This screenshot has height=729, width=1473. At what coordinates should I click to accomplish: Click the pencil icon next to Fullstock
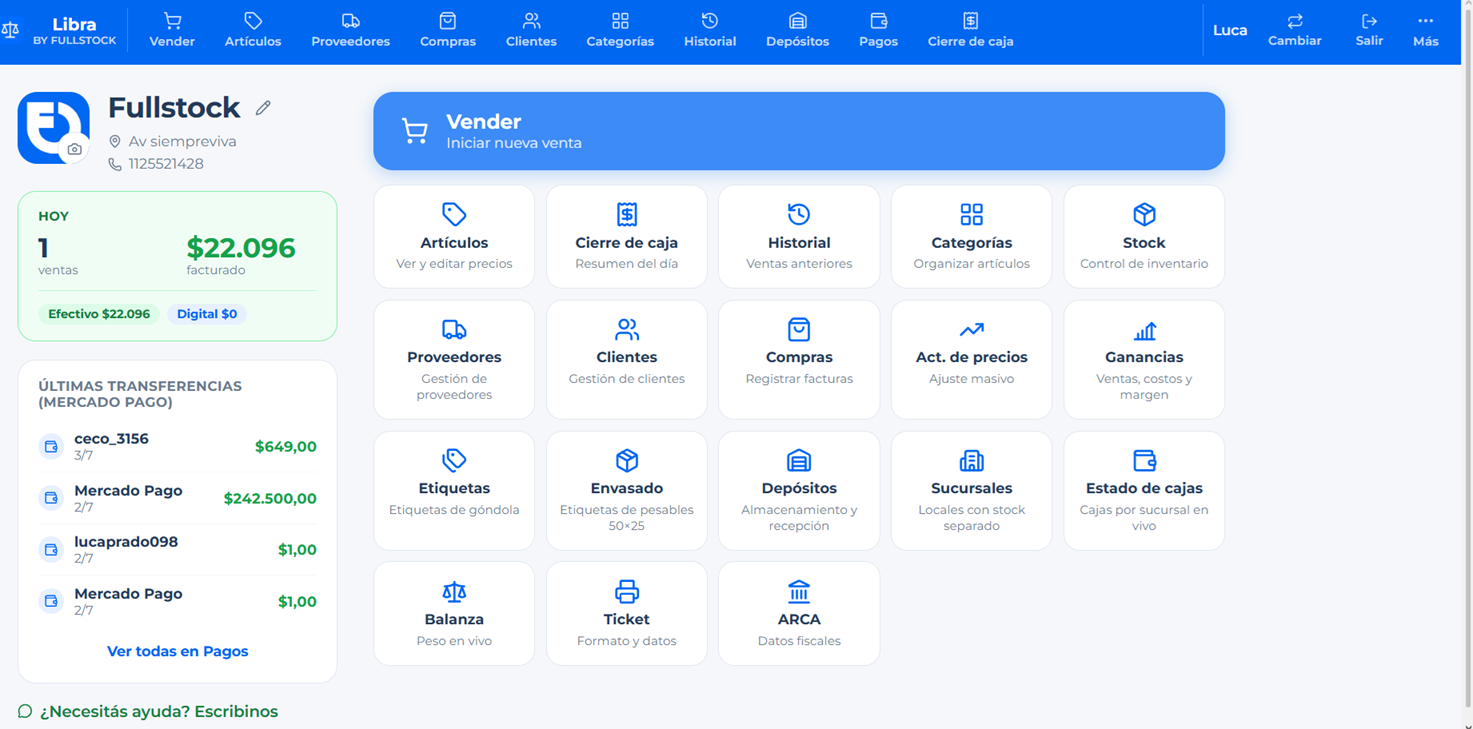pyautogui.click(x=263, y=108)
